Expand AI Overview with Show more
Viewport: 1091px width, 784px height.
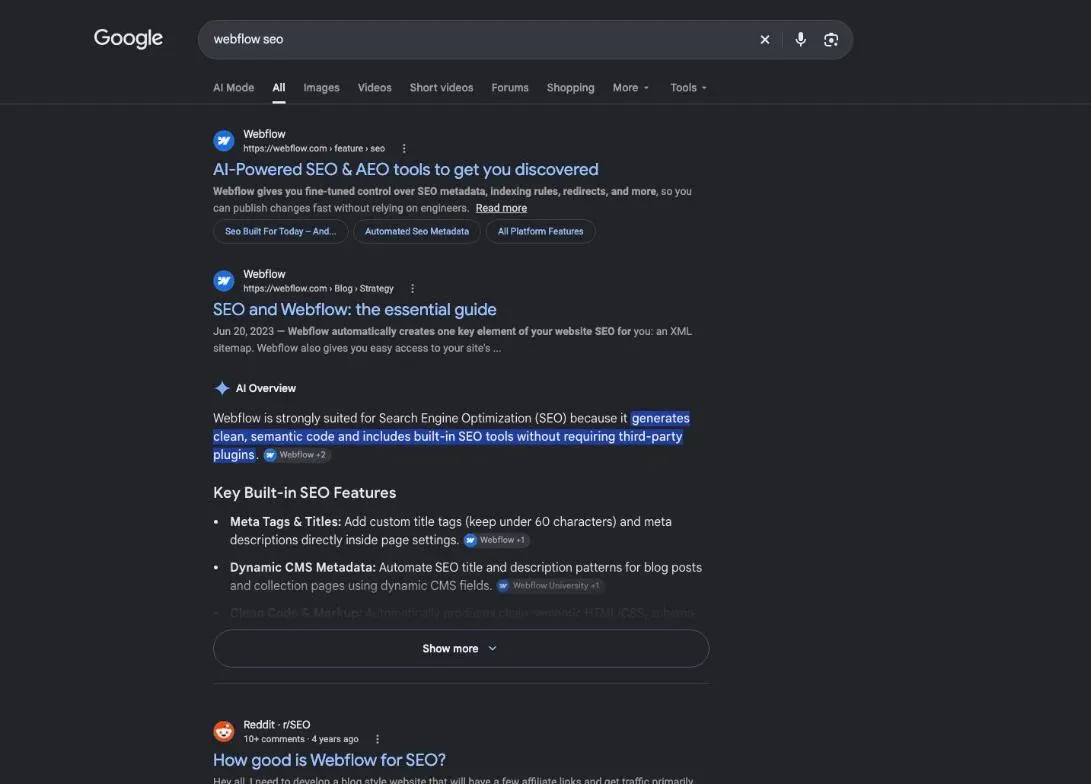[461, 648]
